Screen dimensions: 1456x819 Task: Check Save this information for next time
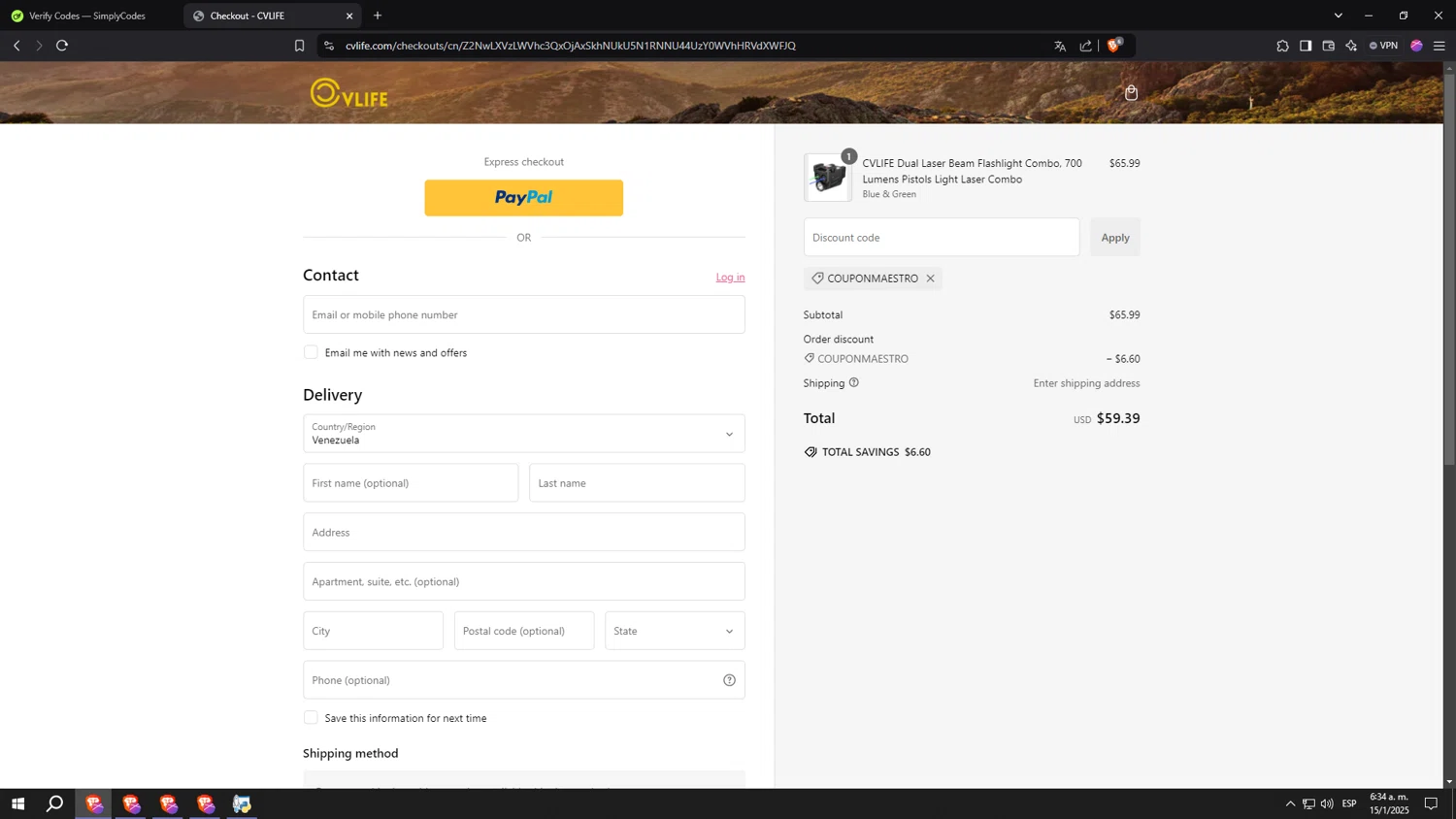(311, 718)
